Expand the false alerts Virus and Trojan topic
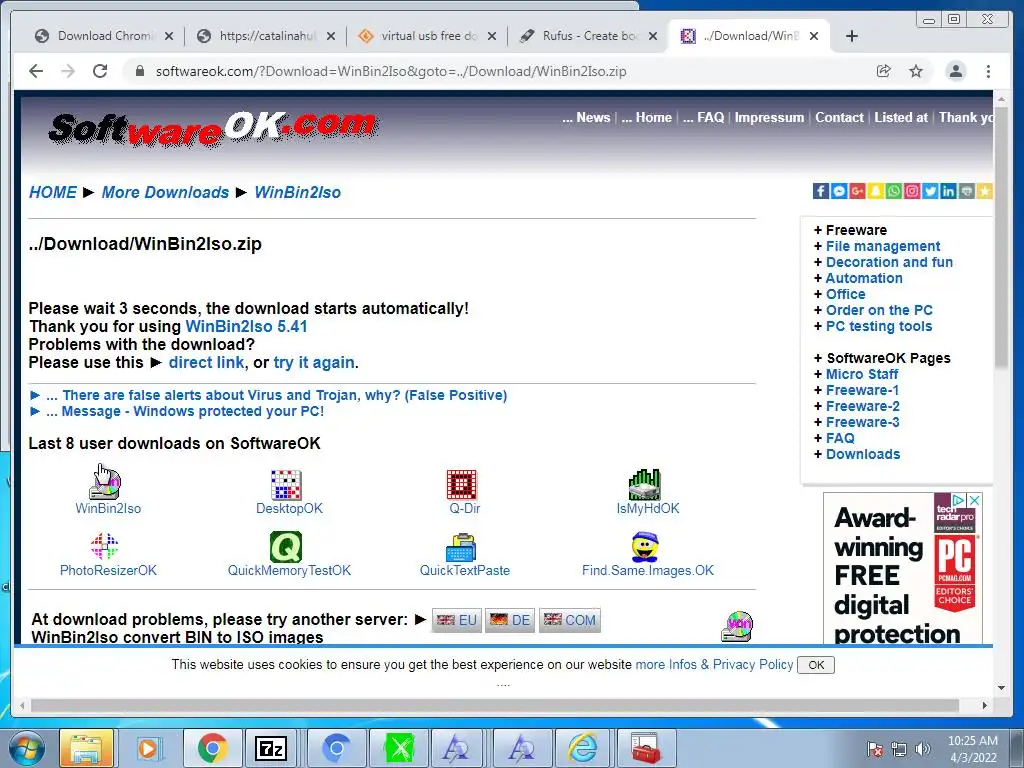Viewport: 1024px width, 768px height. click(x=268, y=395)
